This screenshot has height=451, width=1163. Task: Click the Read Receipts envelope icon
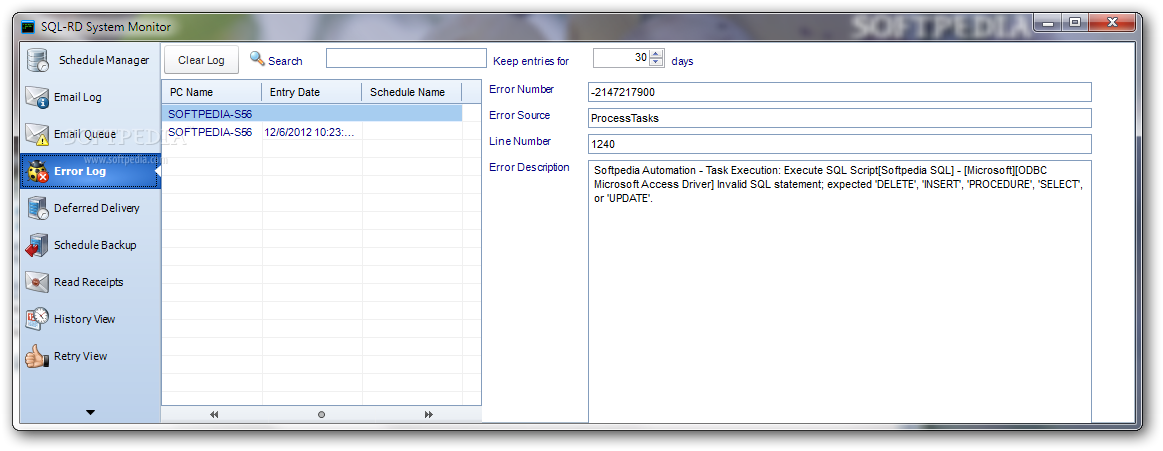tap(38, 283)
